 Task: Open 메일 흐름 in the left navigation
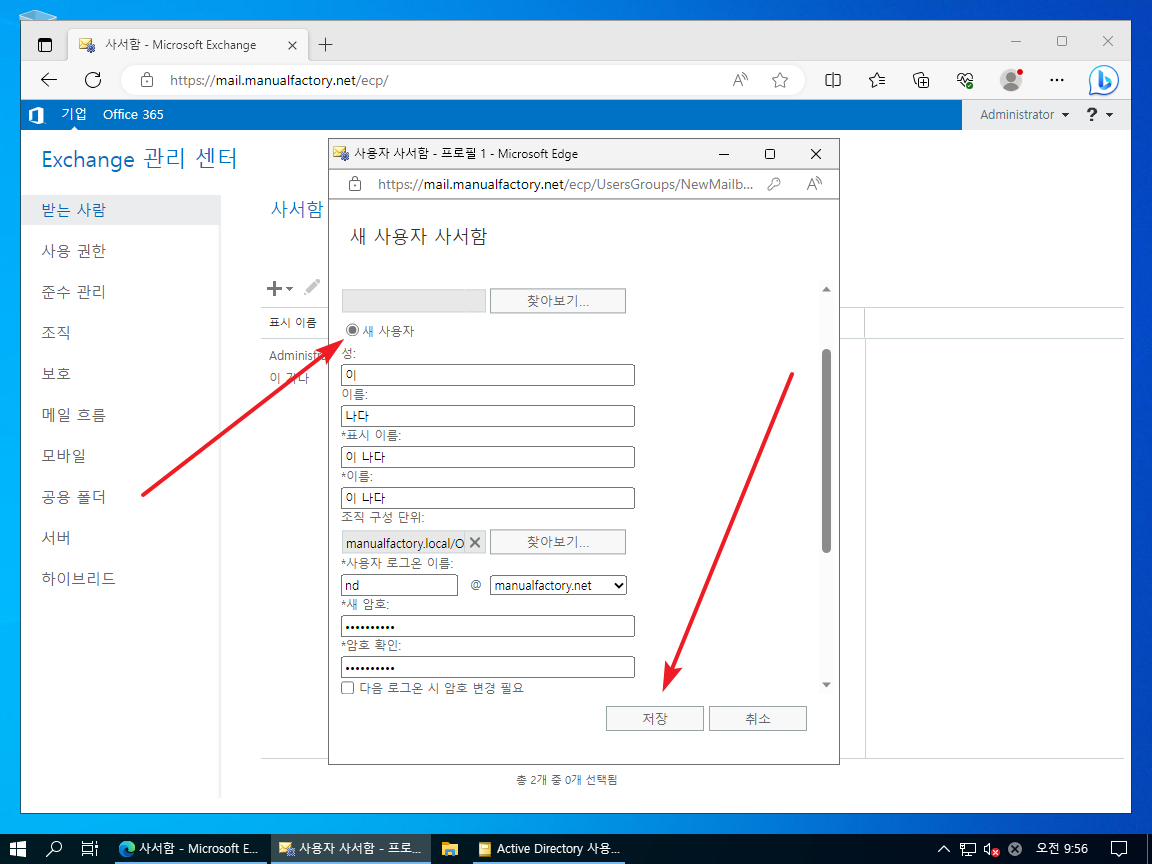point(73,414)
